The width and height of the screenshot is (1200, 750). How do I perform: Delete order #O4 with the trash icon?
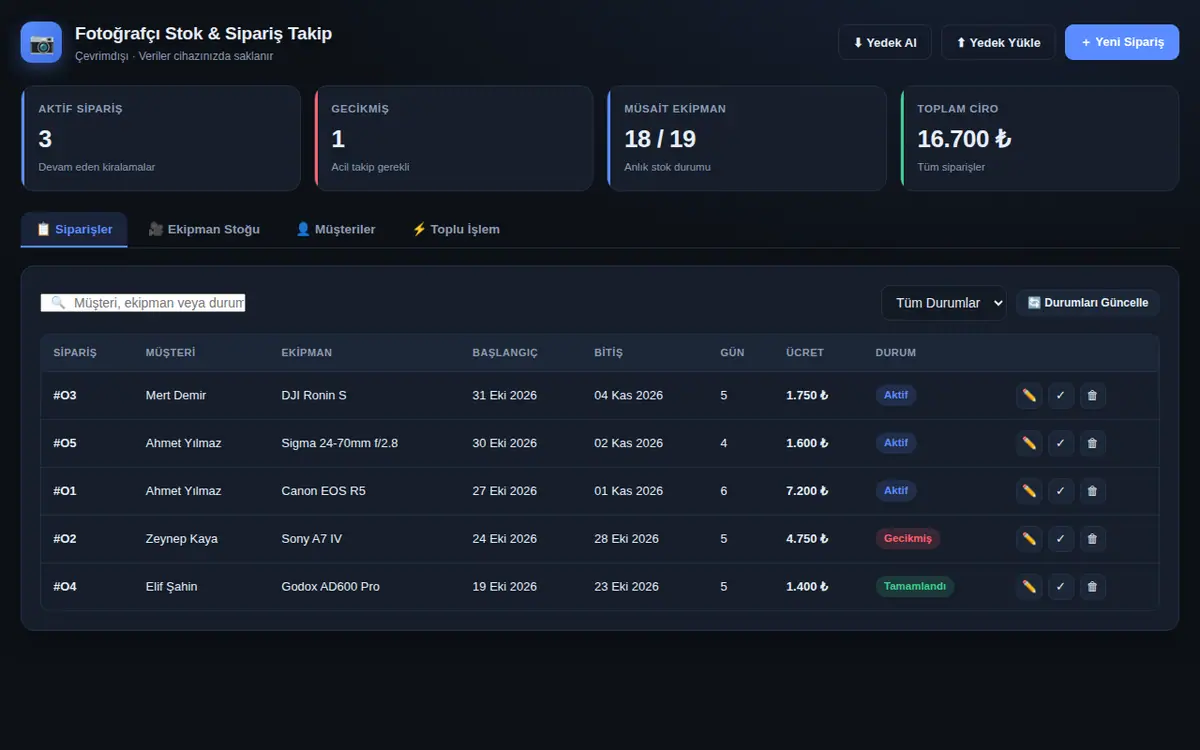click(1092, 587)
